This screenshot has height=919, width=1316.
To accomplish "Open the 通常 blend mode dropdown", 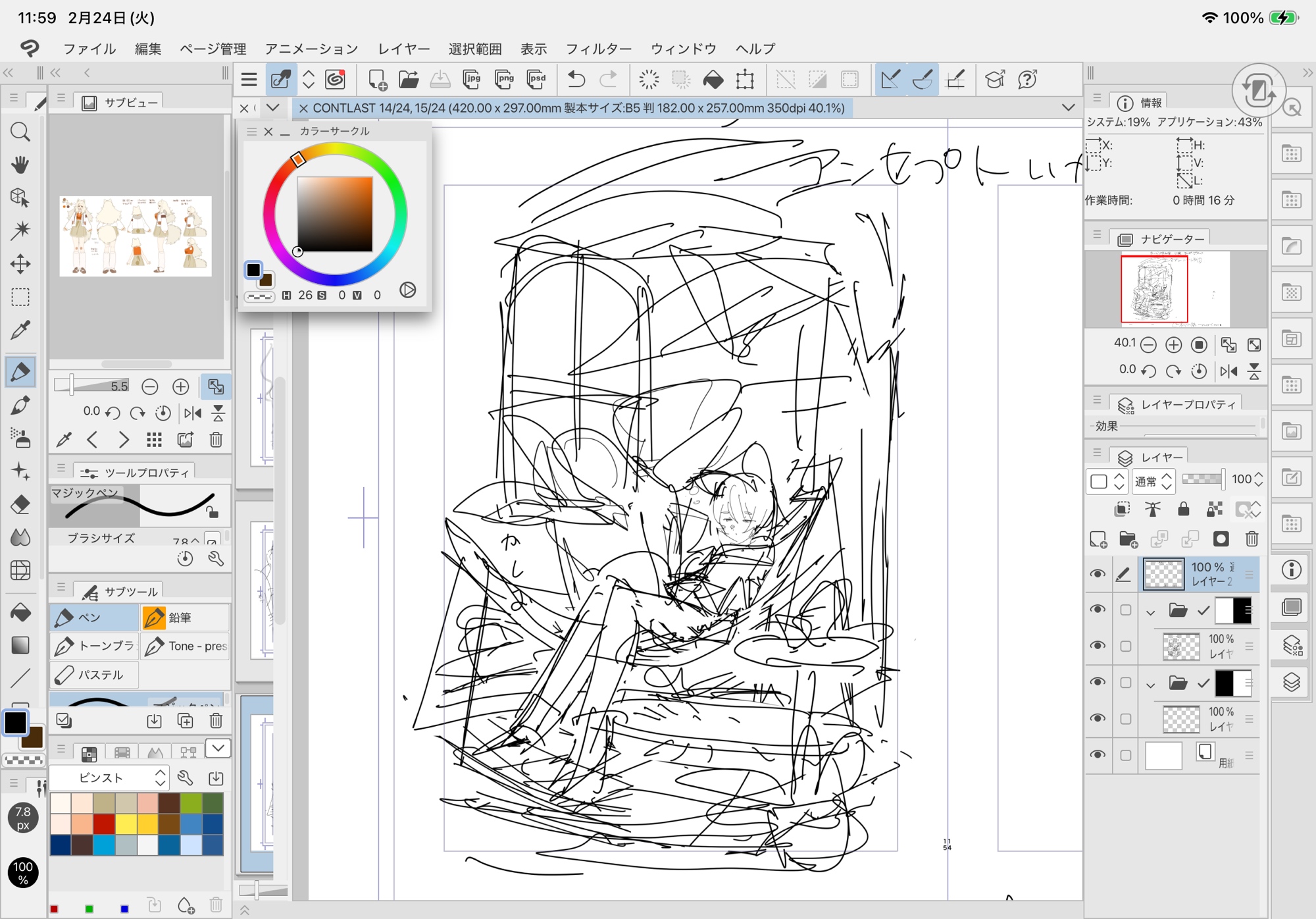I will 1153,481.
